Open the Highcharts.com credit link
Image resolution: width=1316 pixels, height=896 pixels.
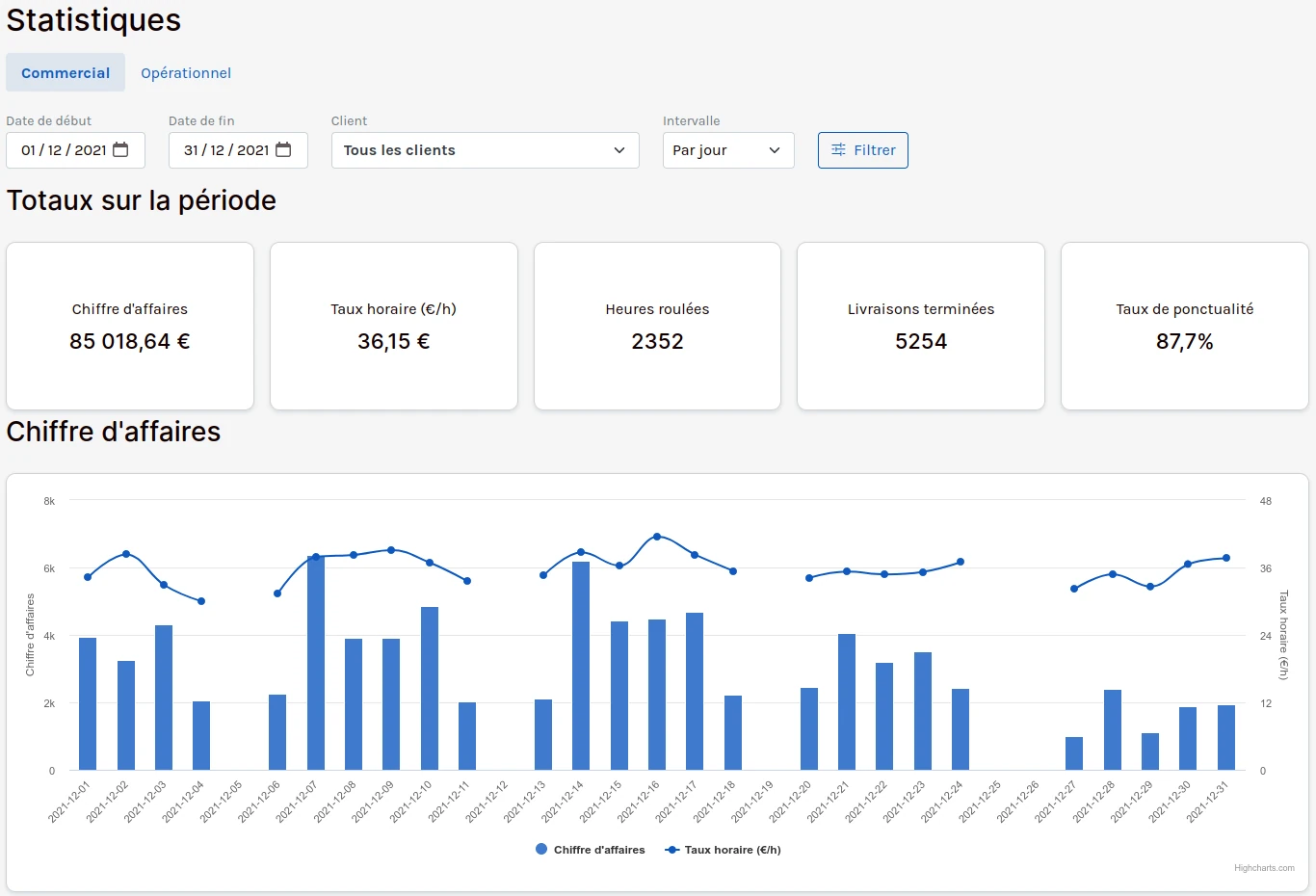coord(1264,868)
